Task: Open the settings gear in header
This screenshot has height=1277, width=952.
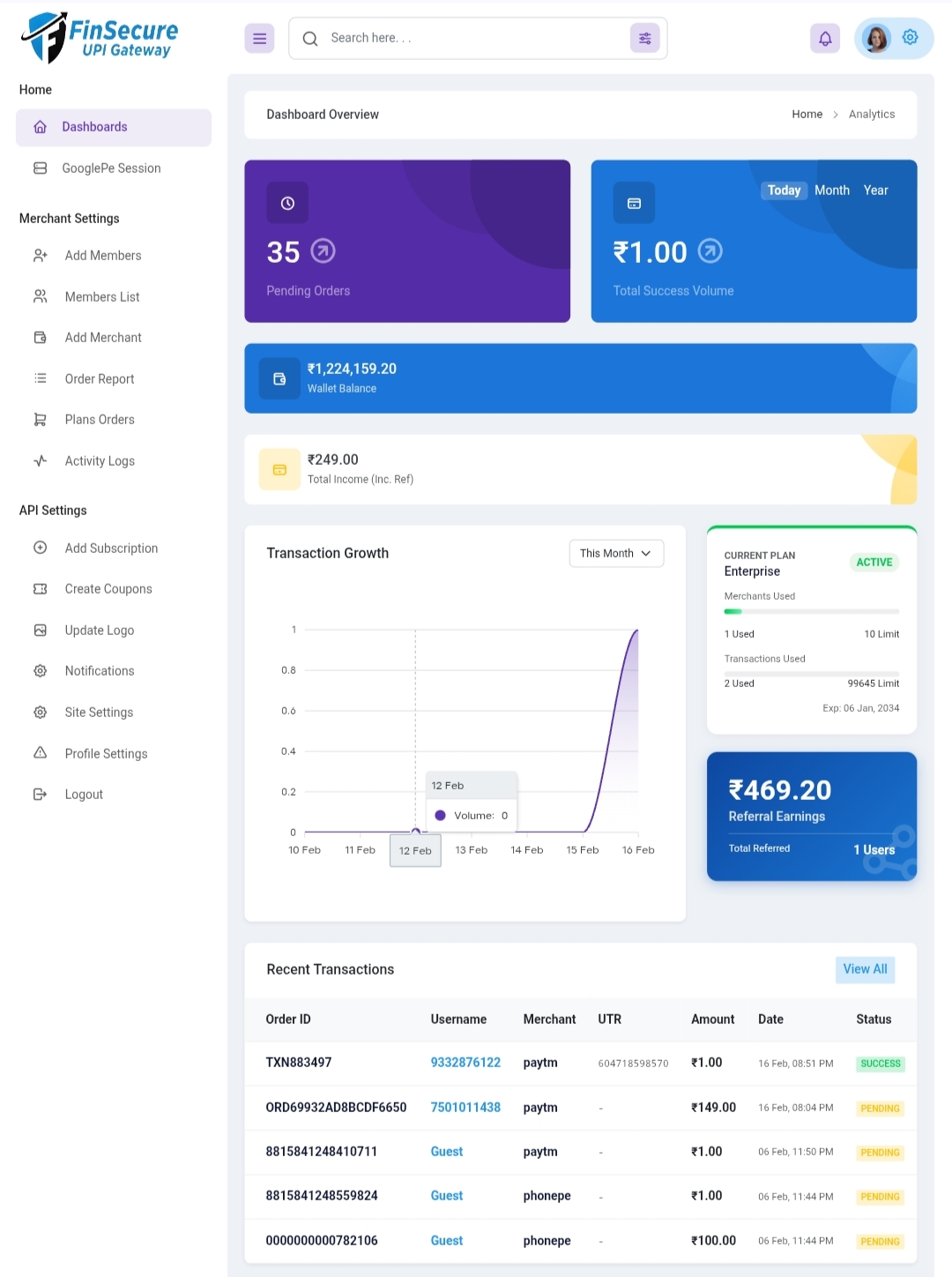Action: click(x=911, y=37)
